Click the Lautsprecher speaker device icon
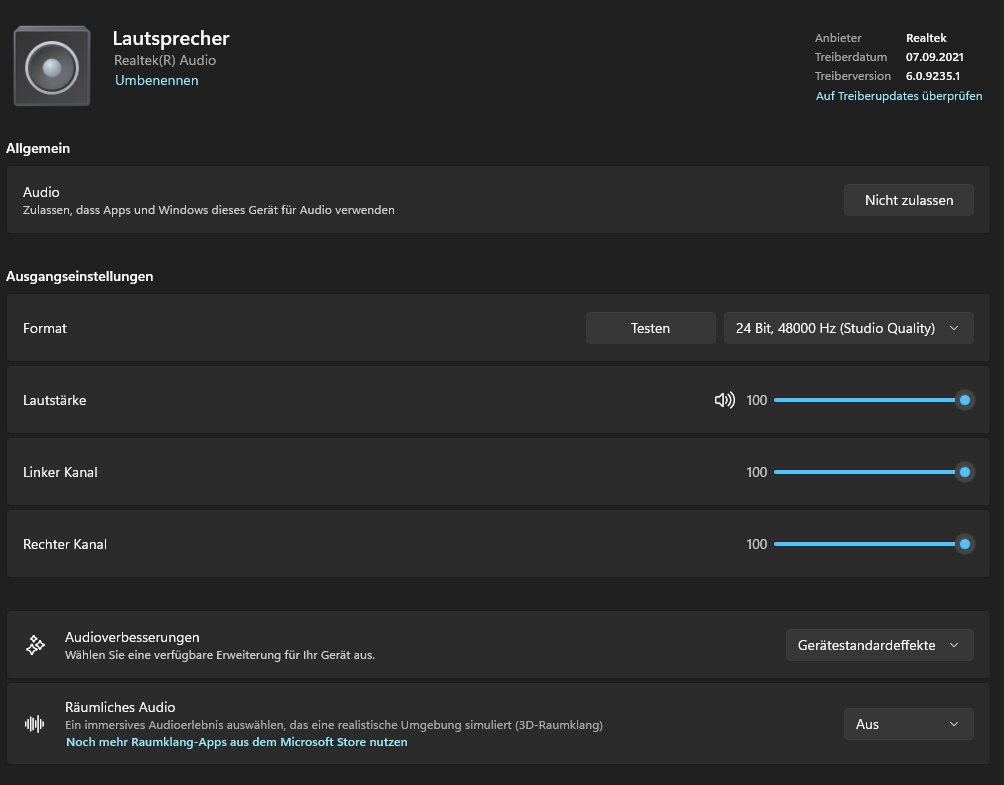The width and height of the screenshot is (1004, 785). 51,67
